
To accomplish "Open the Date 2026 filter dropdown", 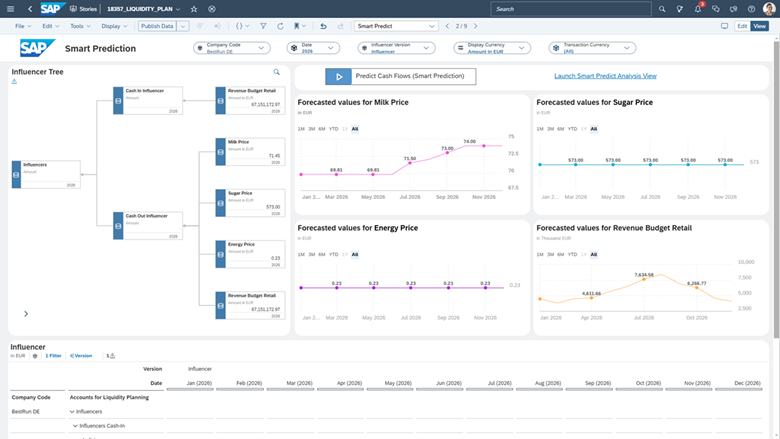I will click(x=313, y=48).
